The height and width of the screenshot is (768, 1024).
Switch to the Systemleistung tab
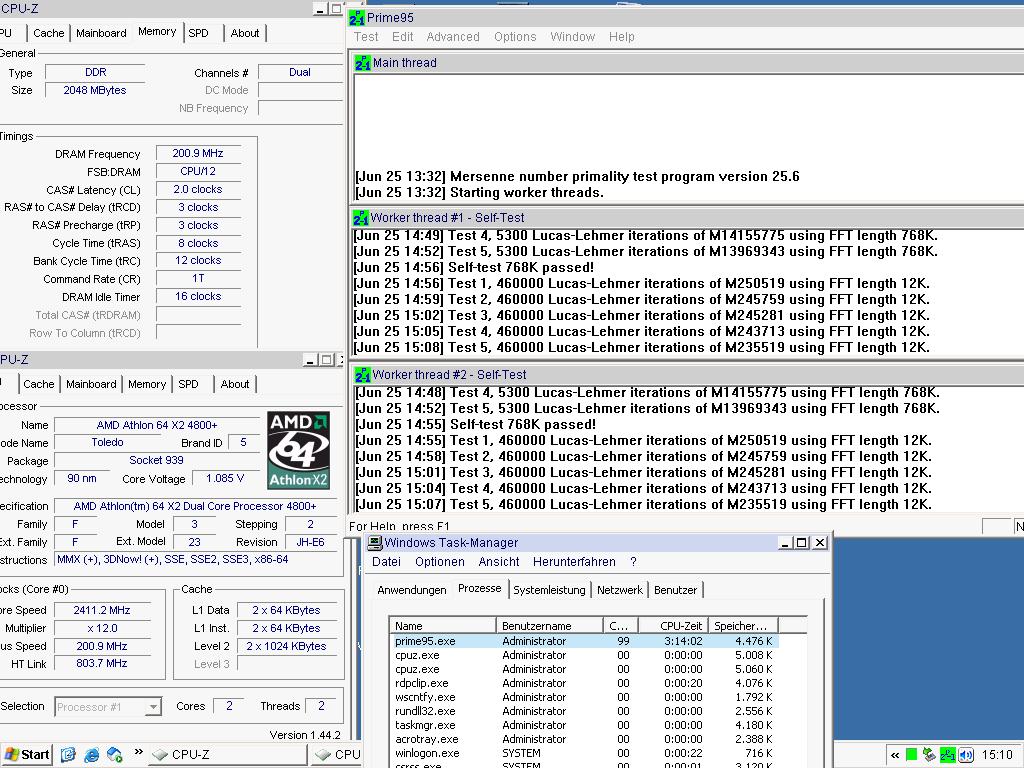[549, 590]
